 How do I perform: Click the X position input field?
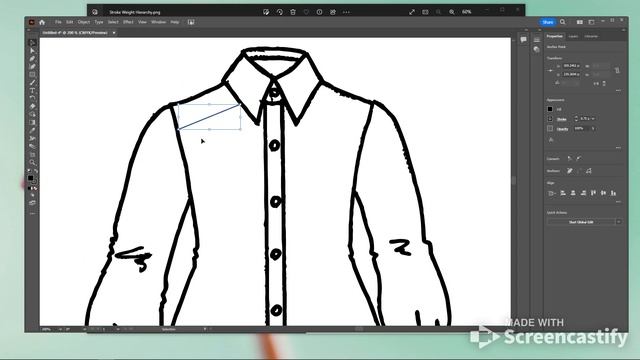tap(571, 66)
